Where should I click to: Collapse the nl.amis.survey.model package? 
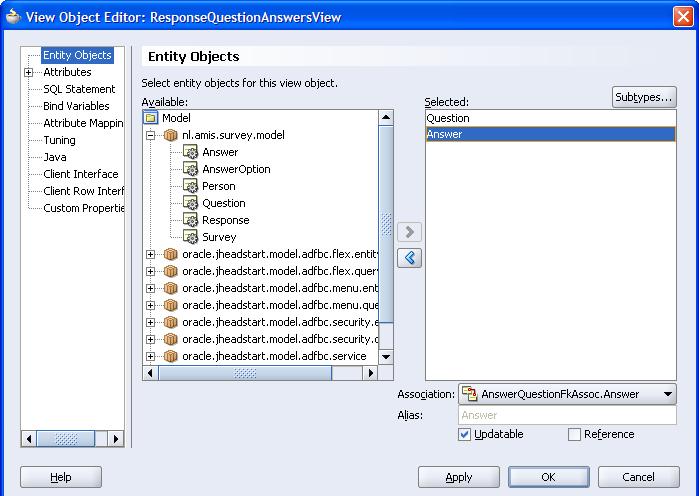pyautogui.click(x=152, y=135)
